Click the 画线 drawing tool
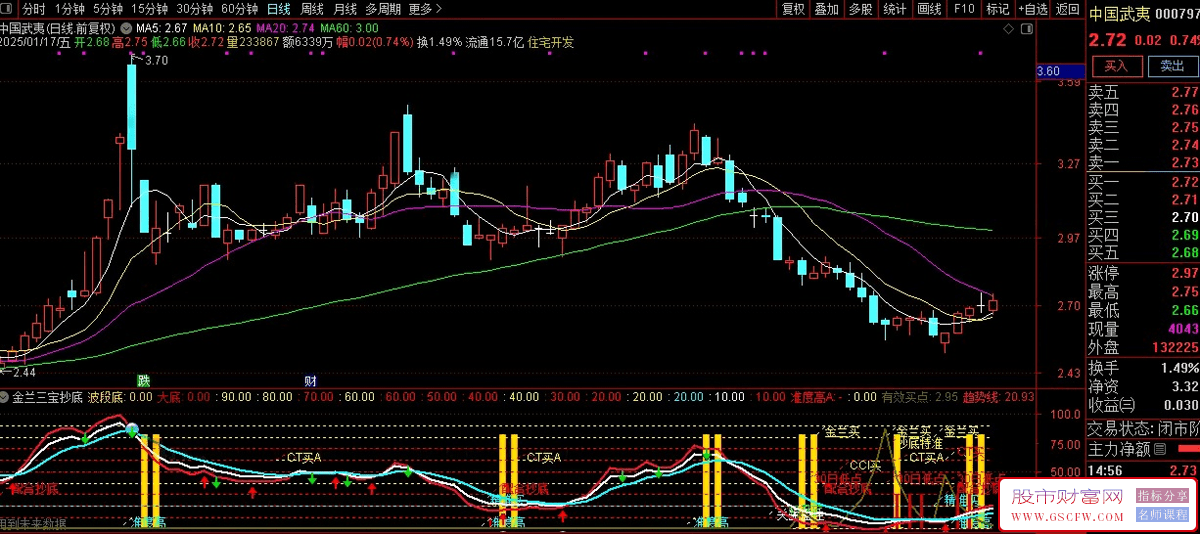Viewport: 1200px width, 534px height. 929,9
